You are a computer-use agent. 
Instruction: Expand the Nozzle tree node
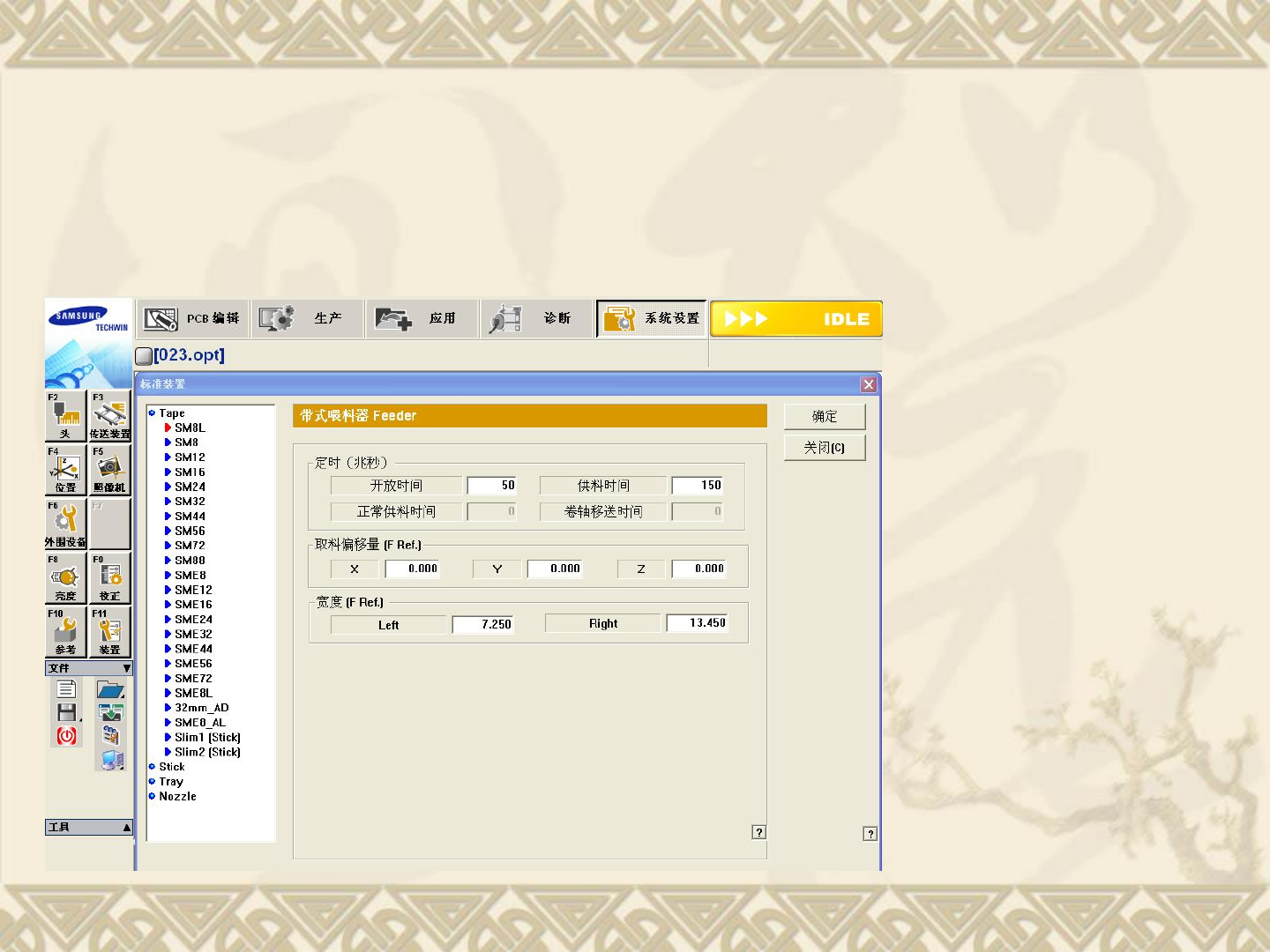click(152, 796)
